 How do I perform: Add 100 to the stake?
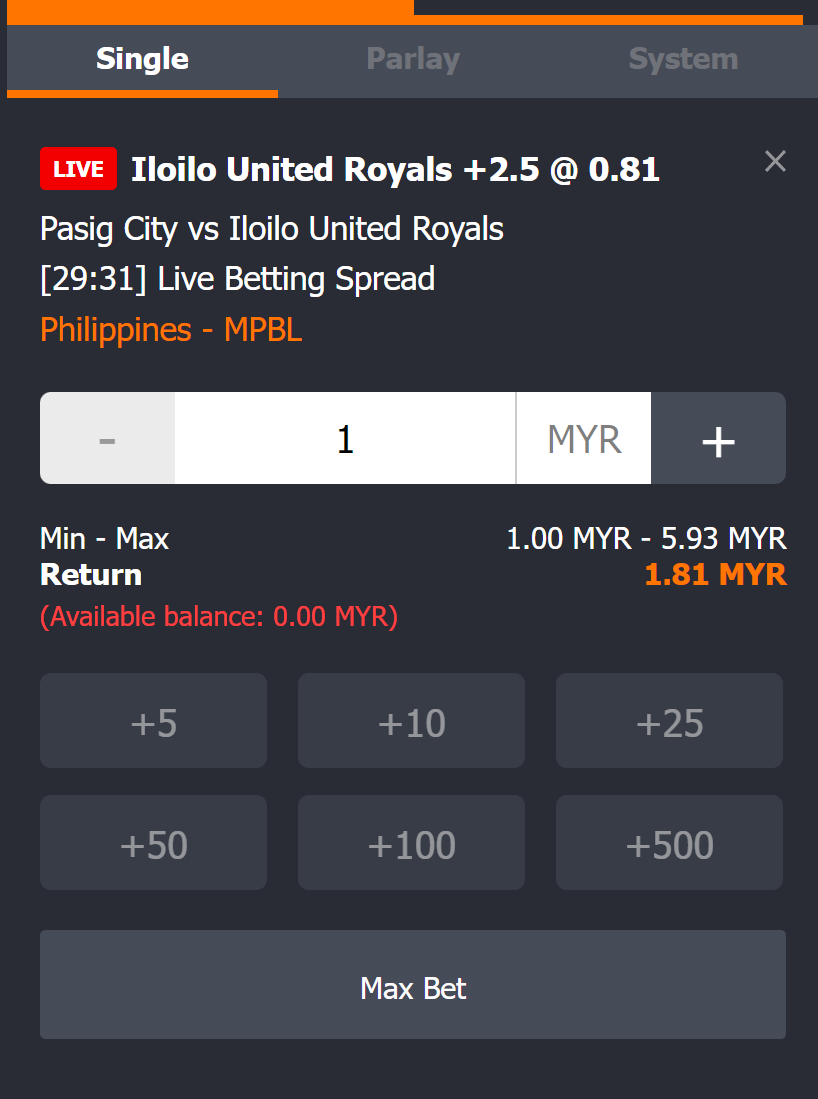(411, 843)
